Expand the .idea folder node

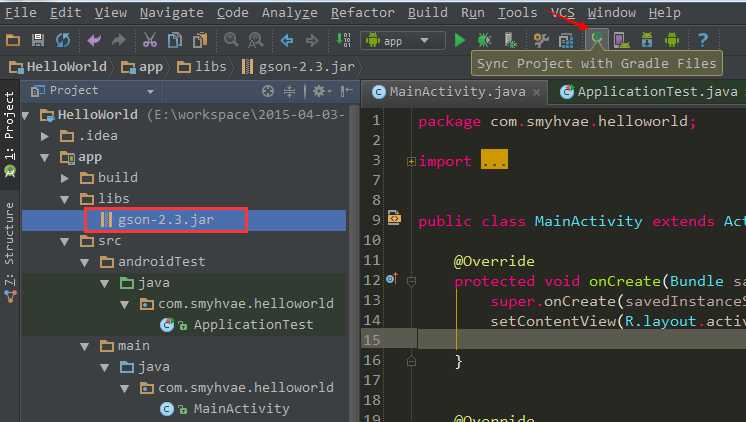(45, 137)
